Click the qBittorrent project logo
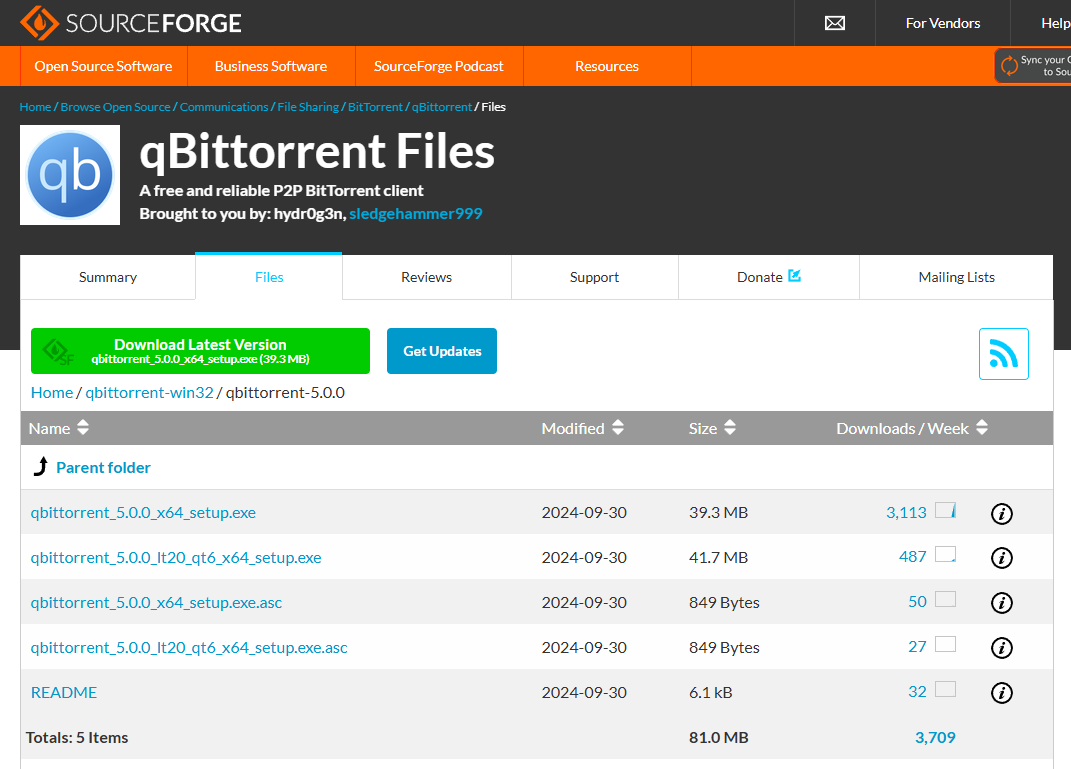 pyautogui.click(x=70, y=175)
